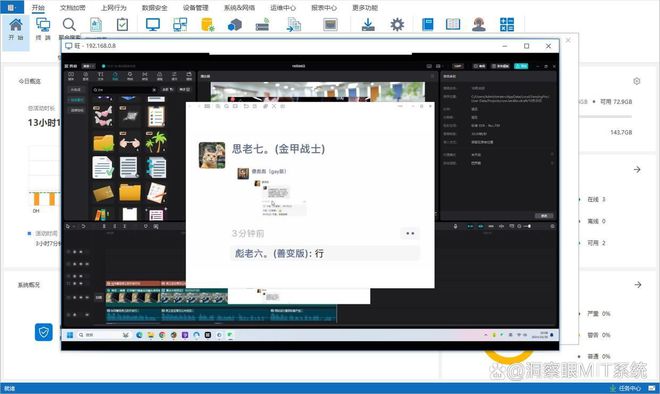This screenshot has height=394, width=660.
Task: Open the open-book manual icon in the ribbon
Action: [453, 25]
